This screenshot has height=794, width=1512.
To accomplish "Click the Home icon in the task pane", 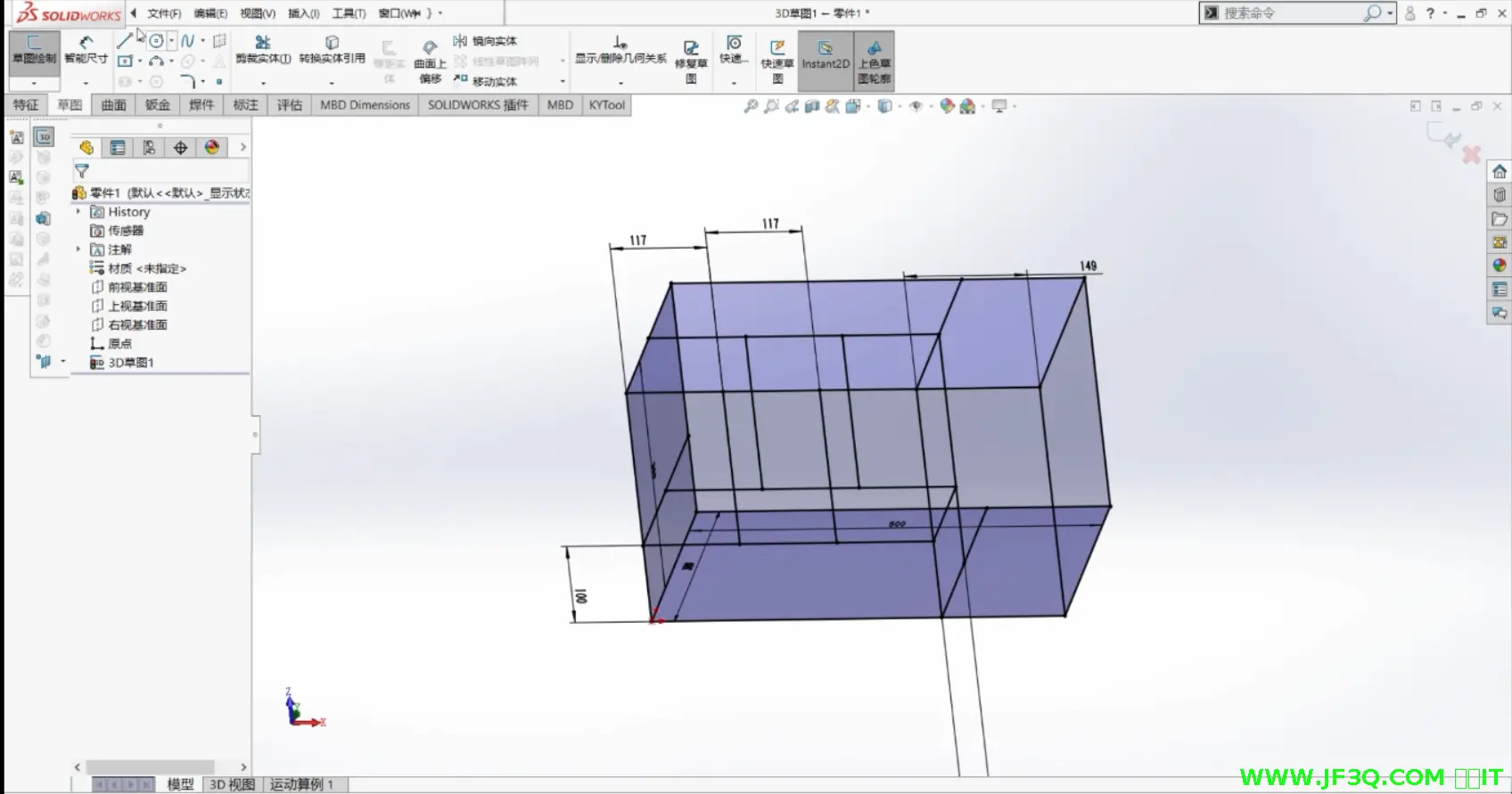I will tap(1500, 172).
